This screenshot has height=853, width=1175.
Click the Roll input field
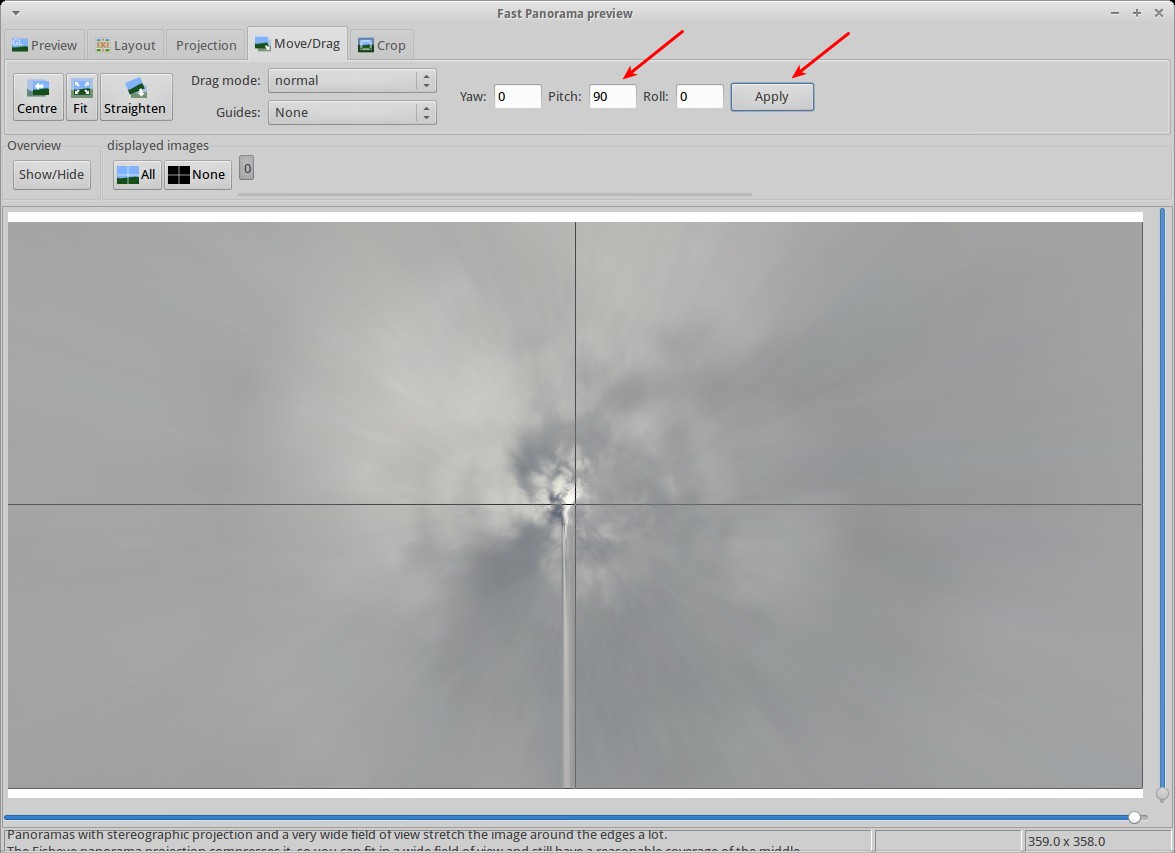(x=699, y=96)
